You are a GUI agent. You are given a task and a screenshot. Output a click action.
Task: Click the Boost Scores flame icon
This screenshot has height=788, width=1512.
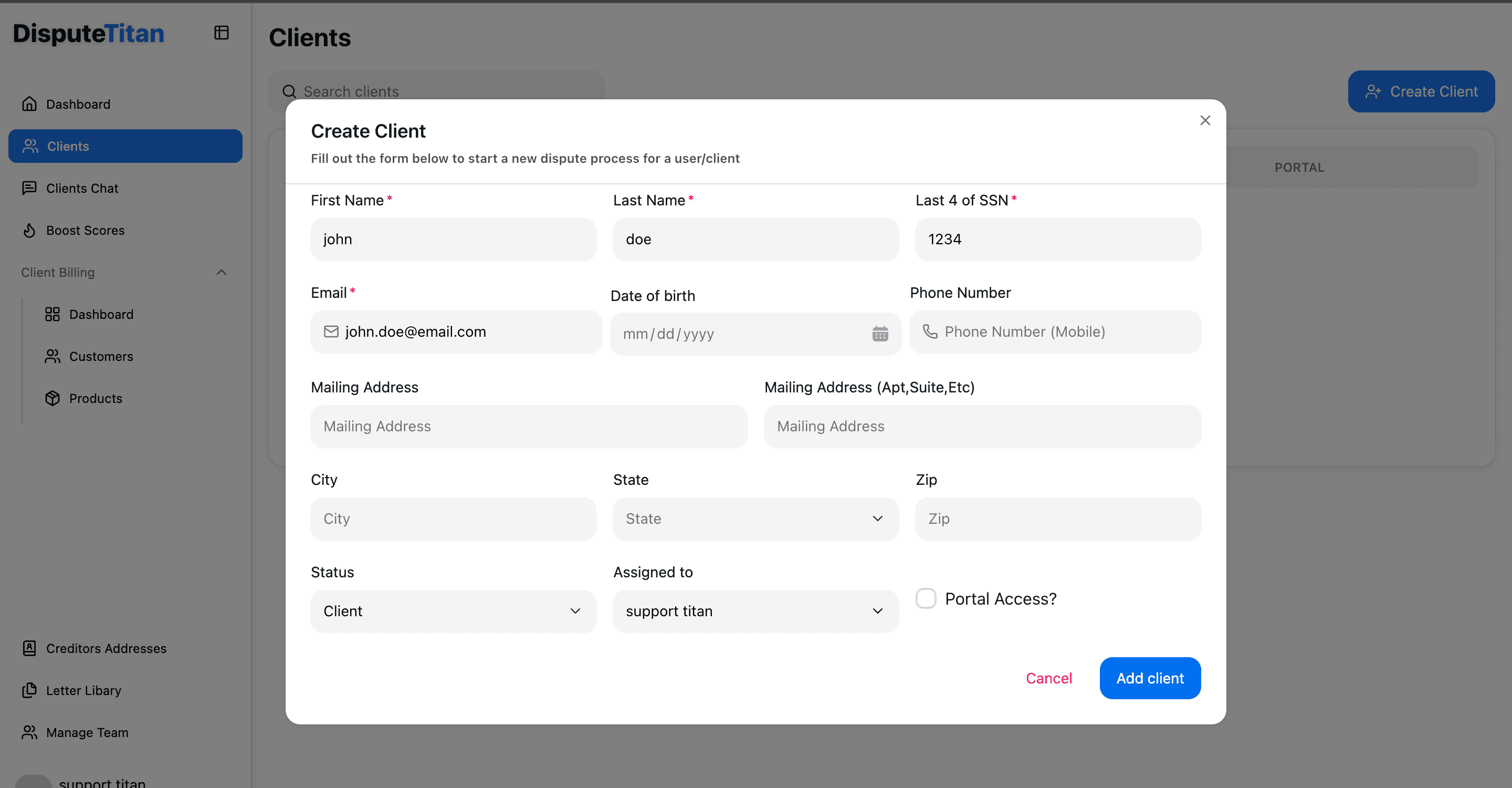29,230
